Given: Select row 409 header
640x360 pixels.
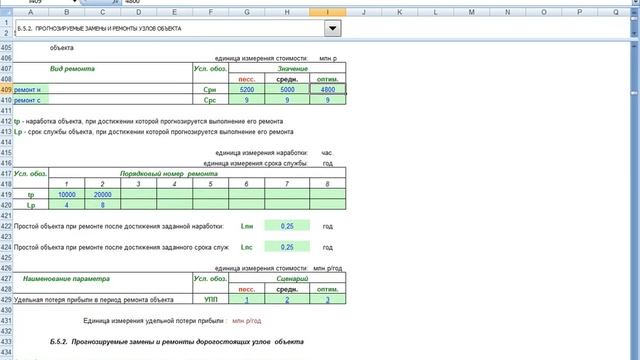Looking at the screenshot, I should 6,89.
